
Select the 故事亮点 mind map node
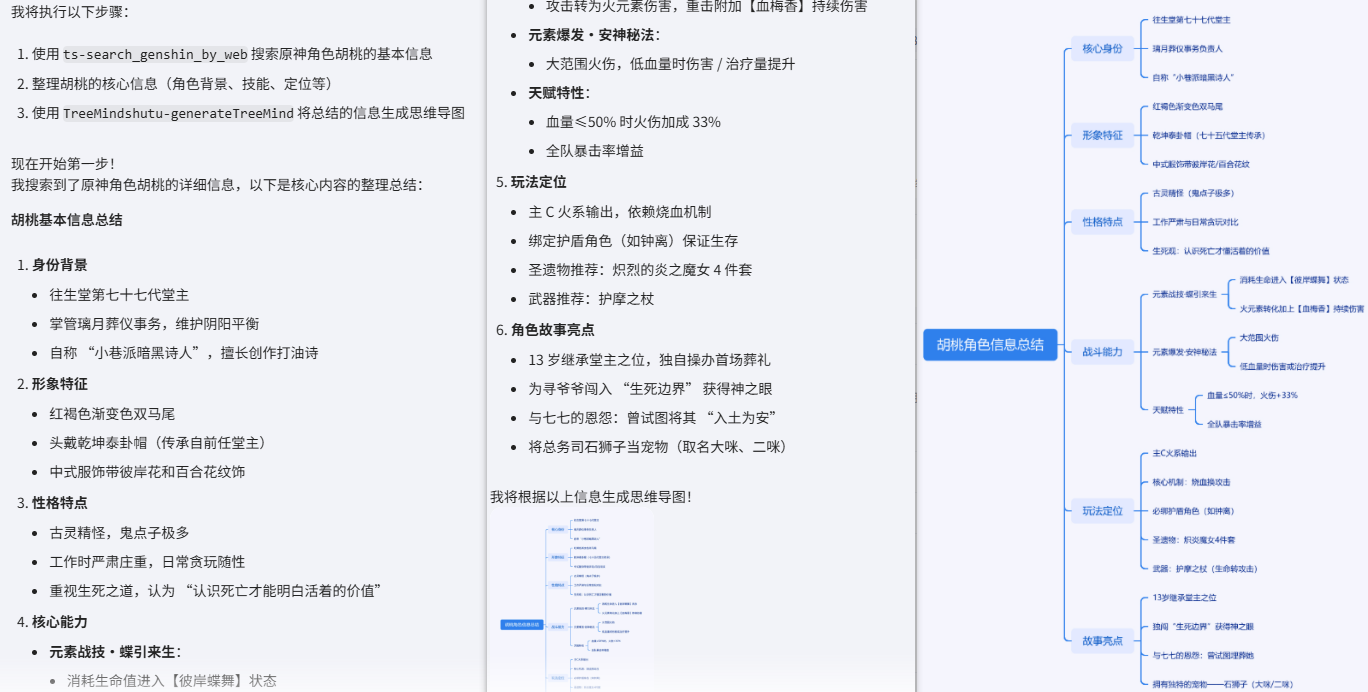1102,641
